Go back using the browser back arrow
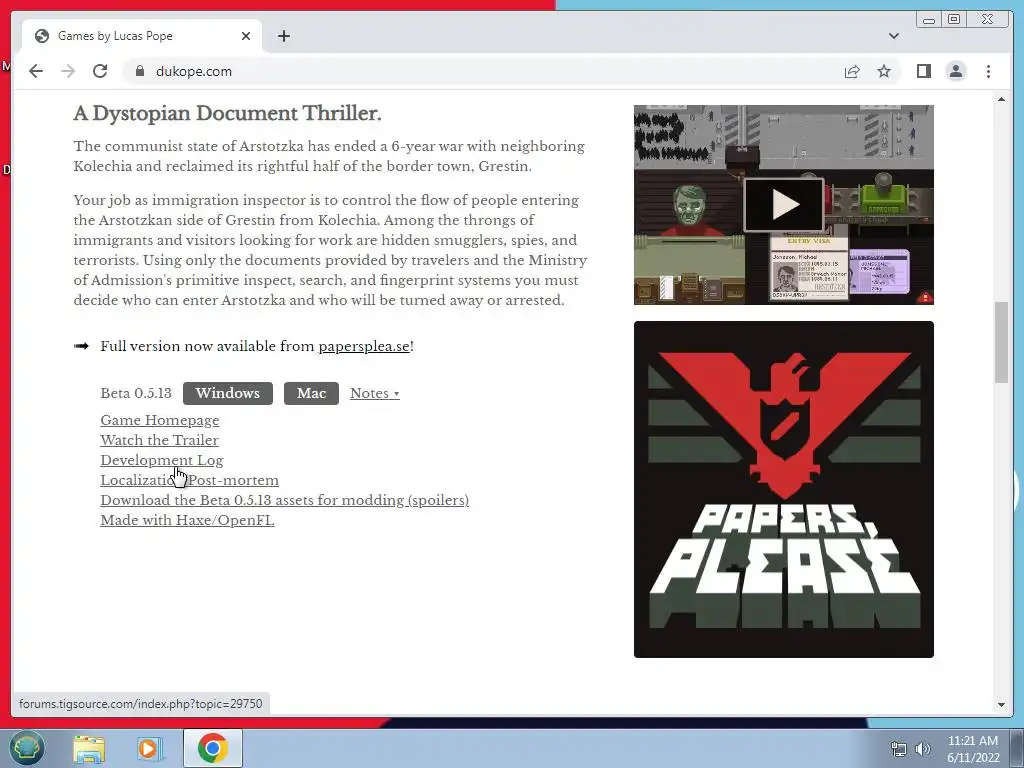Image resolution: width=1024 pixels, height=768 pixels. pyautogui.click(x=36, y=71)
